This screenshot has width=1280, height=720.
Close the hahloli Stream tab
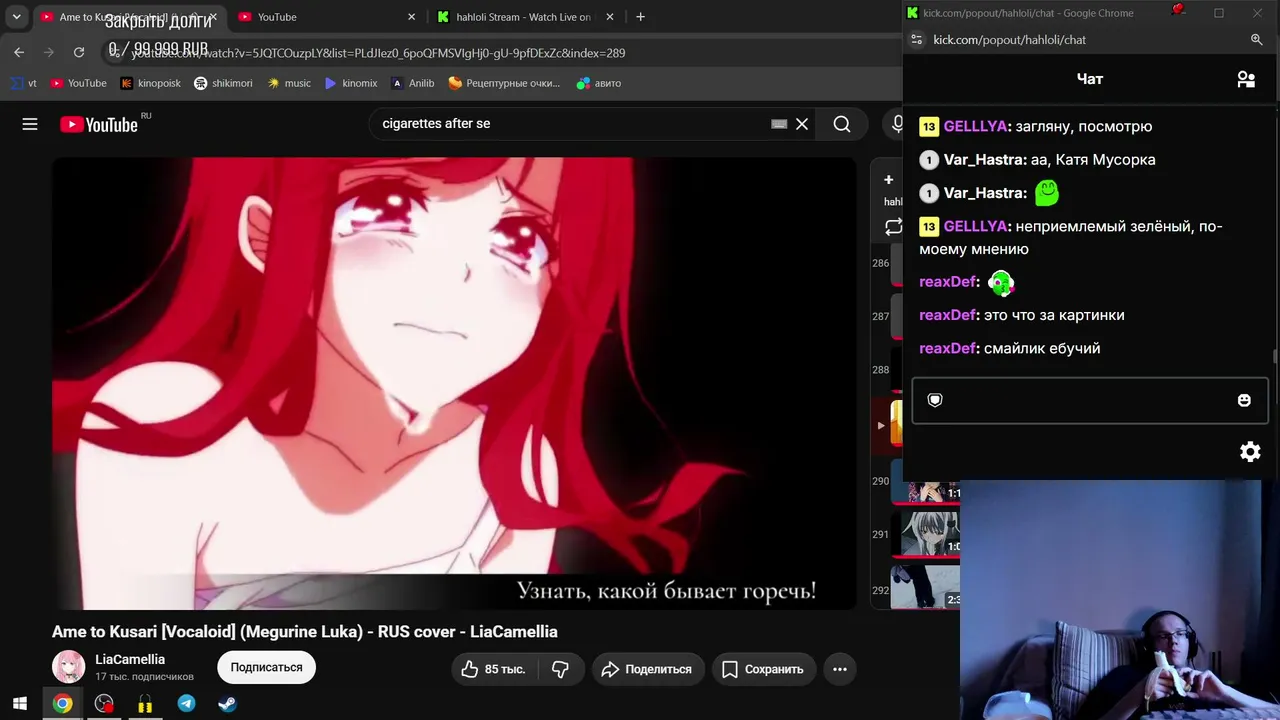point(610,17)
